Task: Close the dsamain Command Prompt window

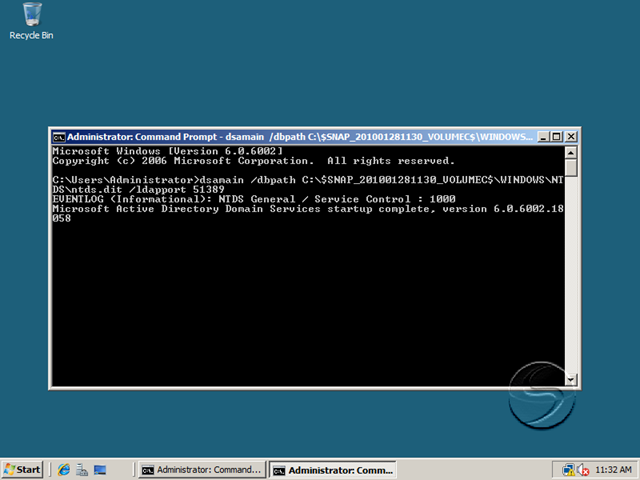Action: pyautogui.click(x=571, y=137)
